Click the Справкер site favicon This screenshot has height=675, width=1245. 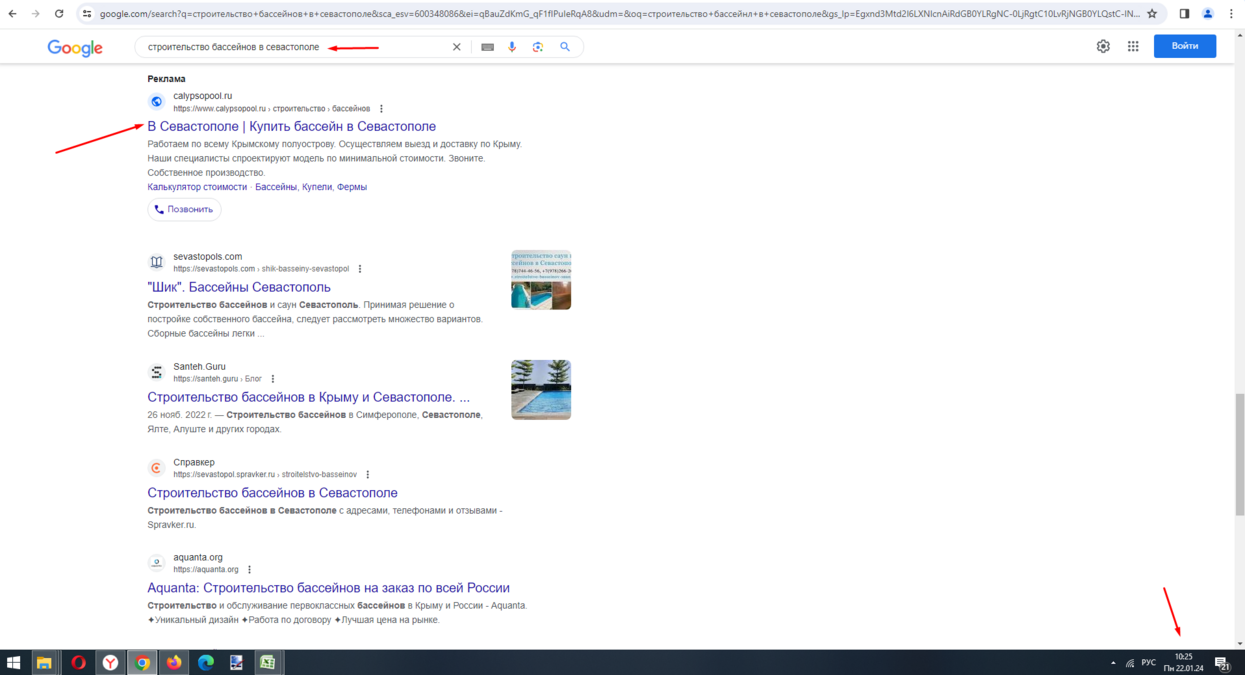click(x=156, y=468)
